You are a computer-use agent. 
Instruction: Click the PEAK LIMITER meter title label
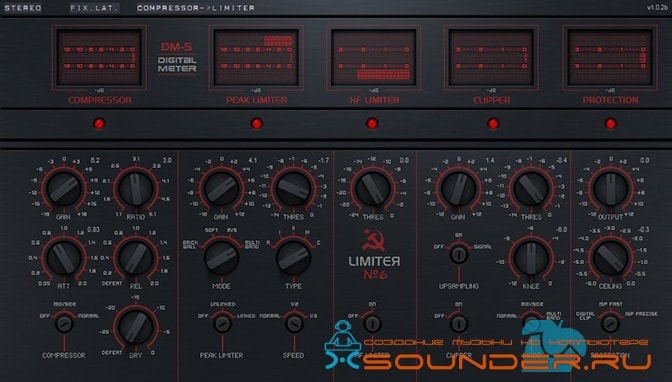pos(256,100)
